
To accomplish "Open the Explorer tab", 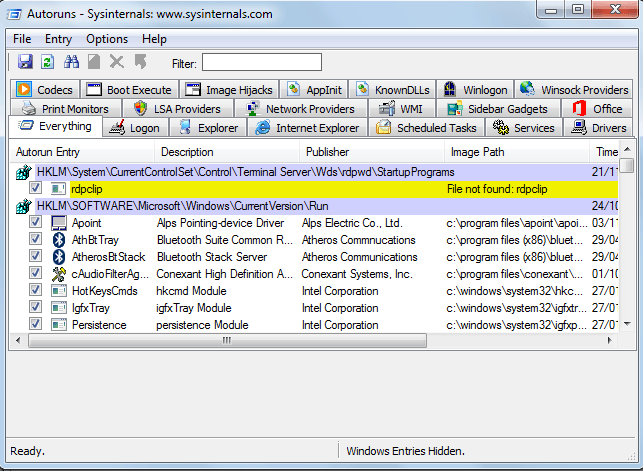I will [x=208, y=128].
